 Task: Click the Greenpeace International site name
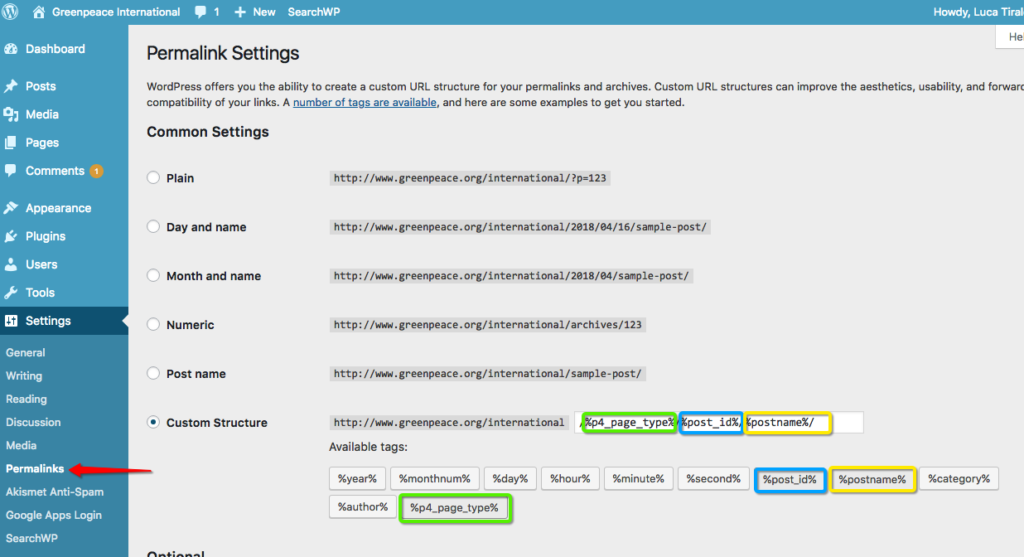click(x=116, y=12)
